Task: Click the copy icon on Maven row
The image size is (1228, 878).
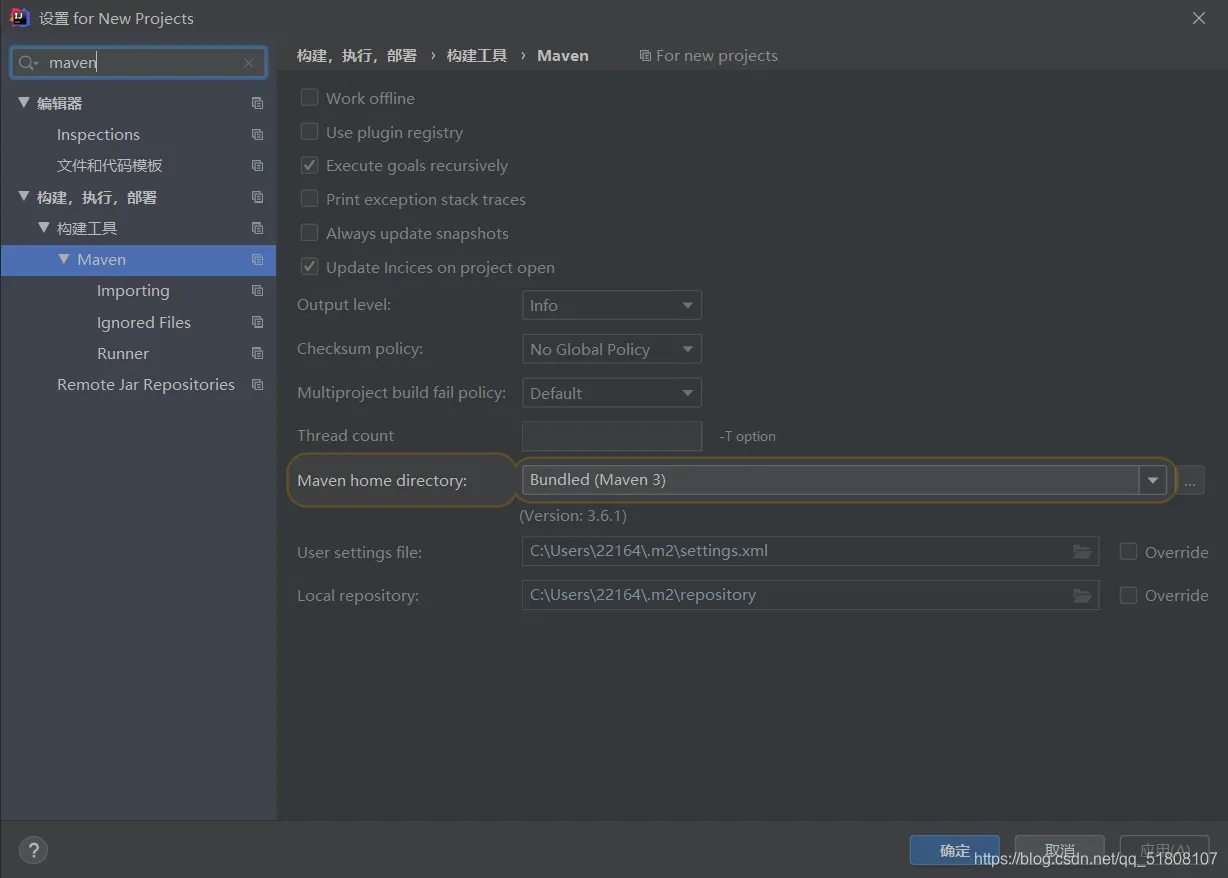Action: click(257, 259)
